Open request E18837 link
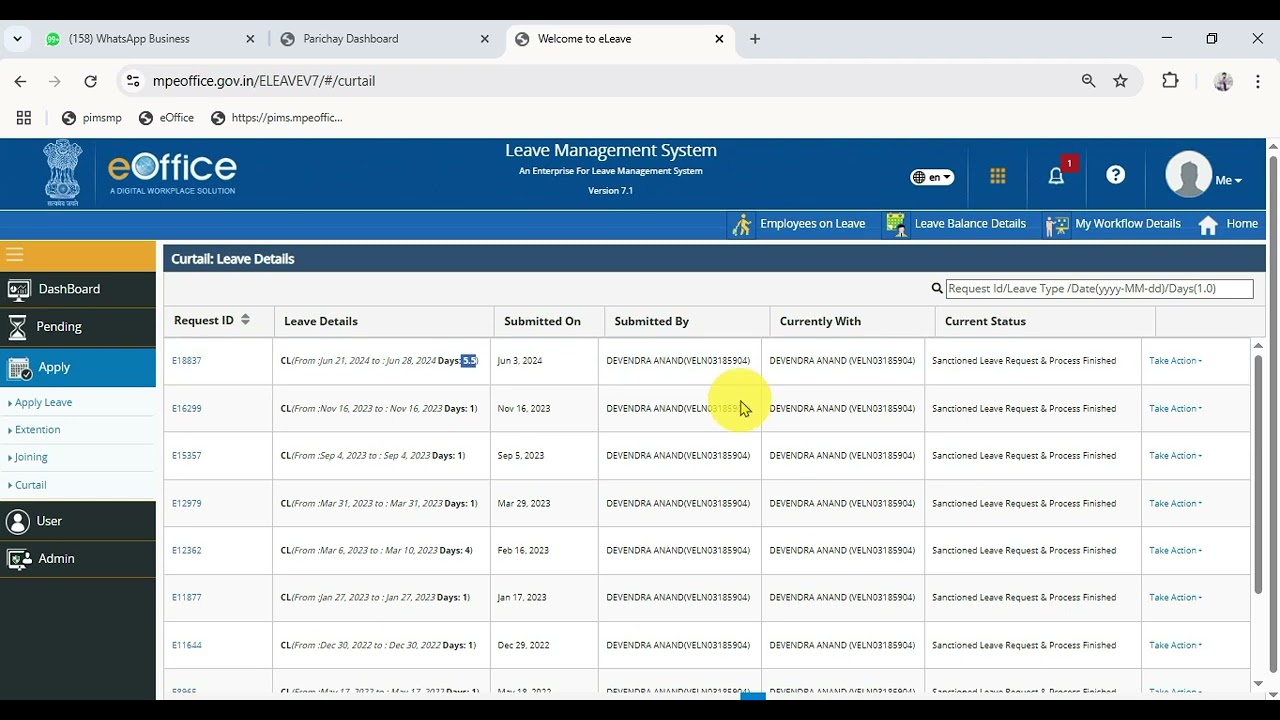 click(187, 361)
